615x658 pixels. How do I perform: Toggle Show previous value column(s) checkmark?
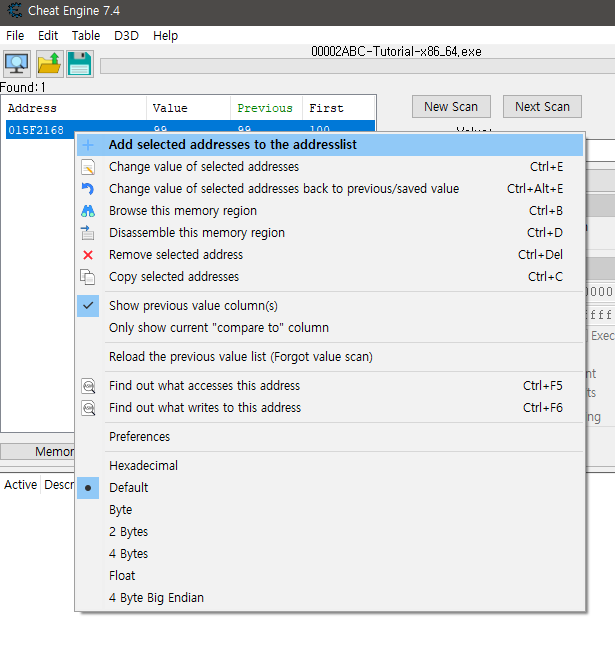click(x=88, y=306)
